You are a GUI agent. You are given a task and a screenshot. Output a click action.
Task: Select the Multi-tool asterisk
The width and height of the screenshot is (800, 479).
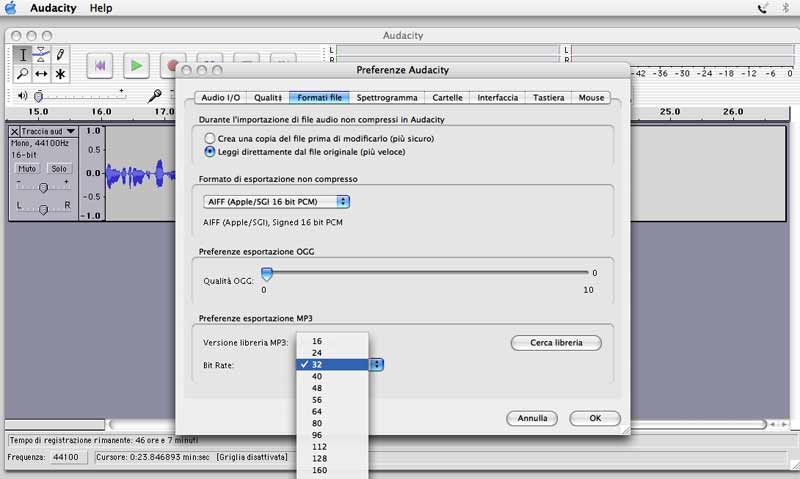(60, 74)
